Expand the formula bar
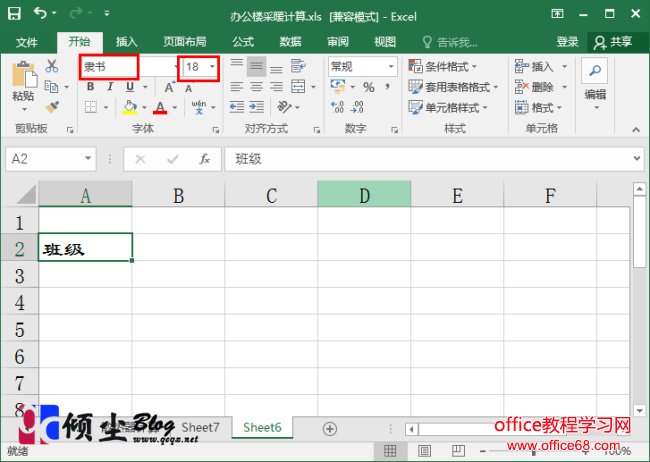The image size is (650, 462). (x=637, y=158)
